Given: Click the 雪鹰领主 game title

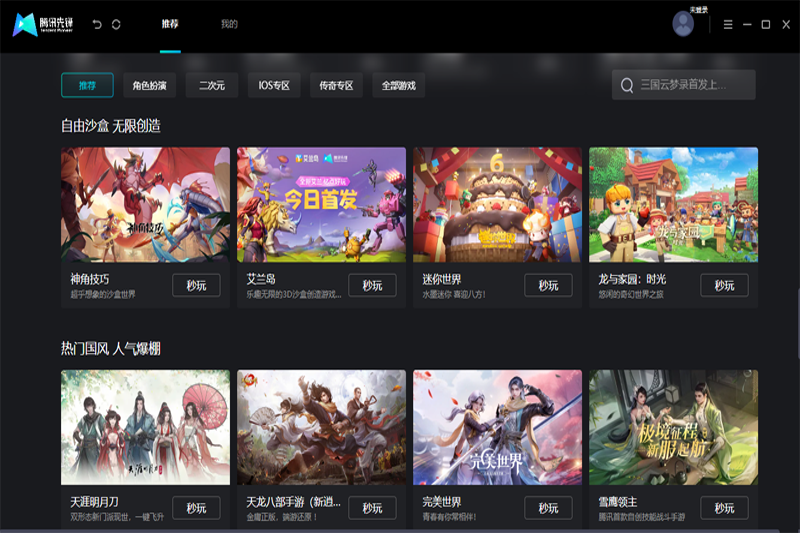Looking at the screenshot, I should click(618, 502).
